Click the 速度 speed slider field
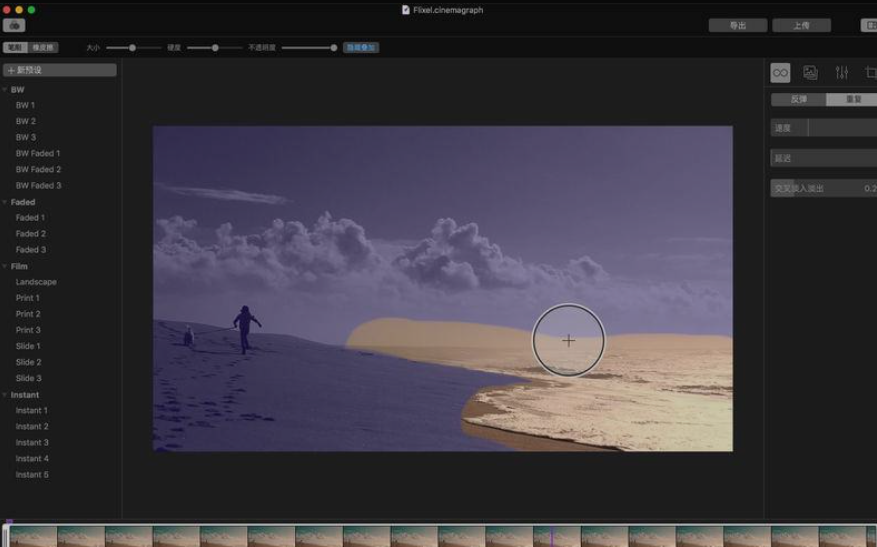The height and width of the screenshot is (547, 877). tap(824, 128)
